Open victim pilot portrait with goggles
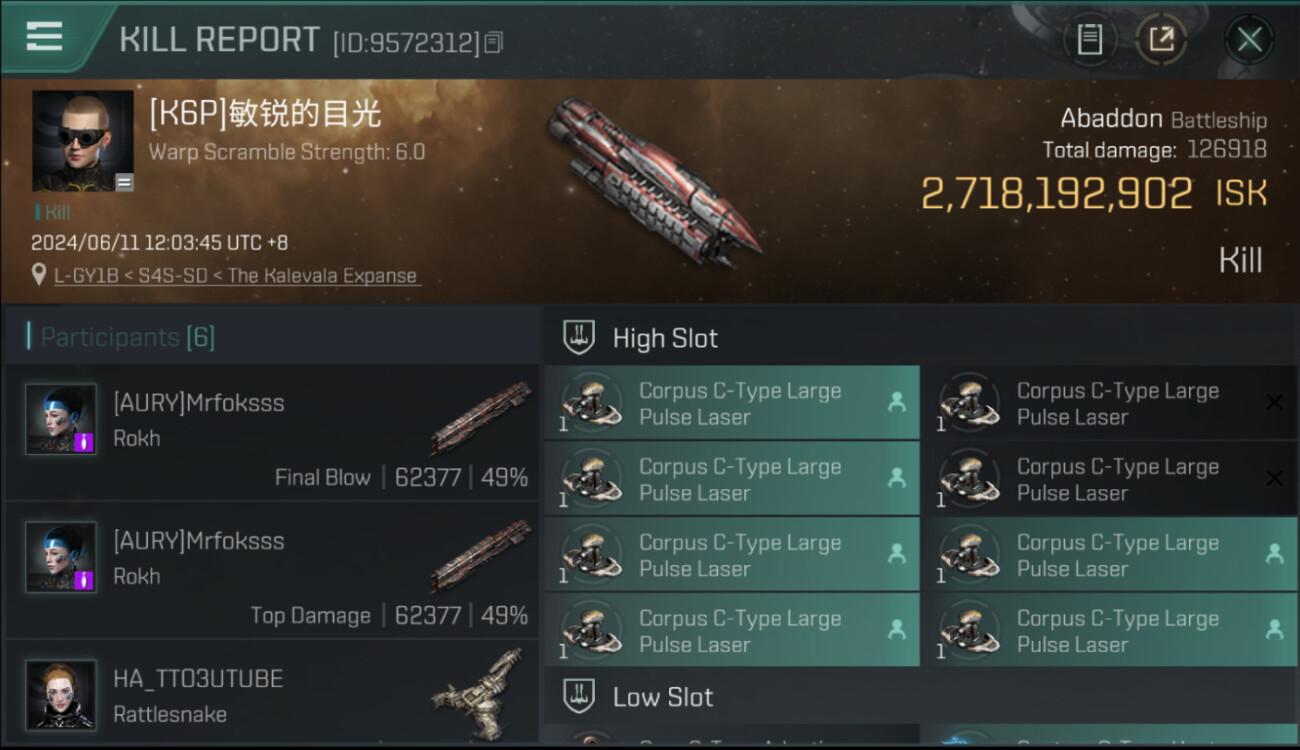This screenshot has width=1300, height=750. click(x=82, y=141)
